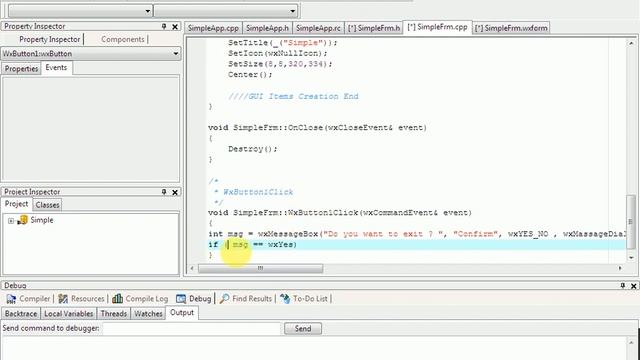Click the SetIcon(wxNullIcon) code line
This screenshot has width=640, height=360.
(x=278, y=53)
